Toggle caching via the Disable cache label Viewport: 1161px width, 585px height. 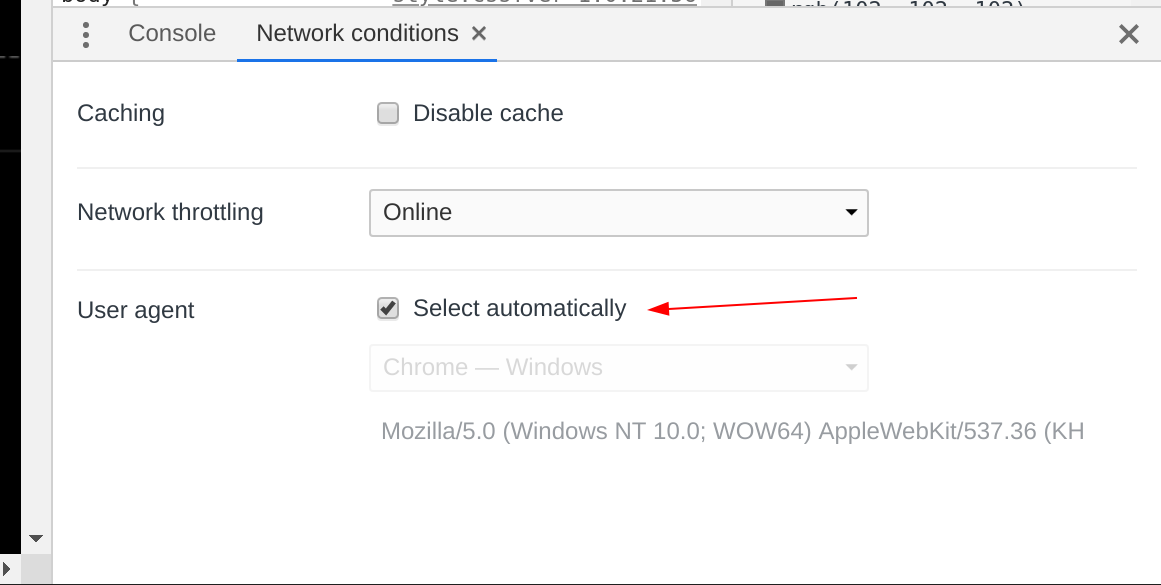pyautogui.click(x=488, y=113)
